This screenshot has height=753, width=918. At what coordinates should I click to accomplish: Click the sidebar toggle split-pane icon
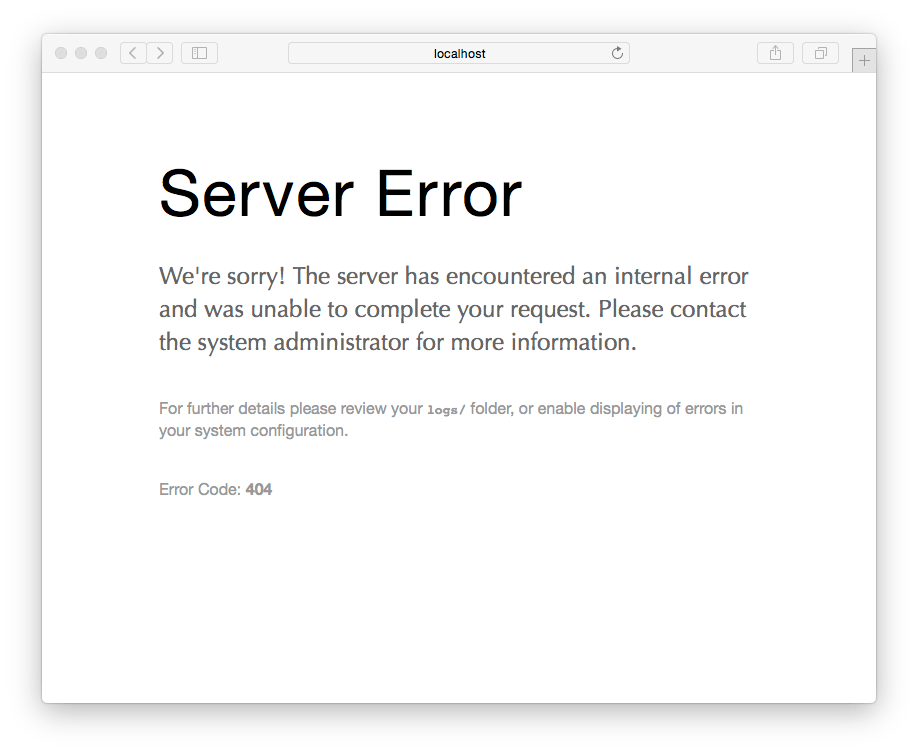pyautogui.click(x=198, y=53)
